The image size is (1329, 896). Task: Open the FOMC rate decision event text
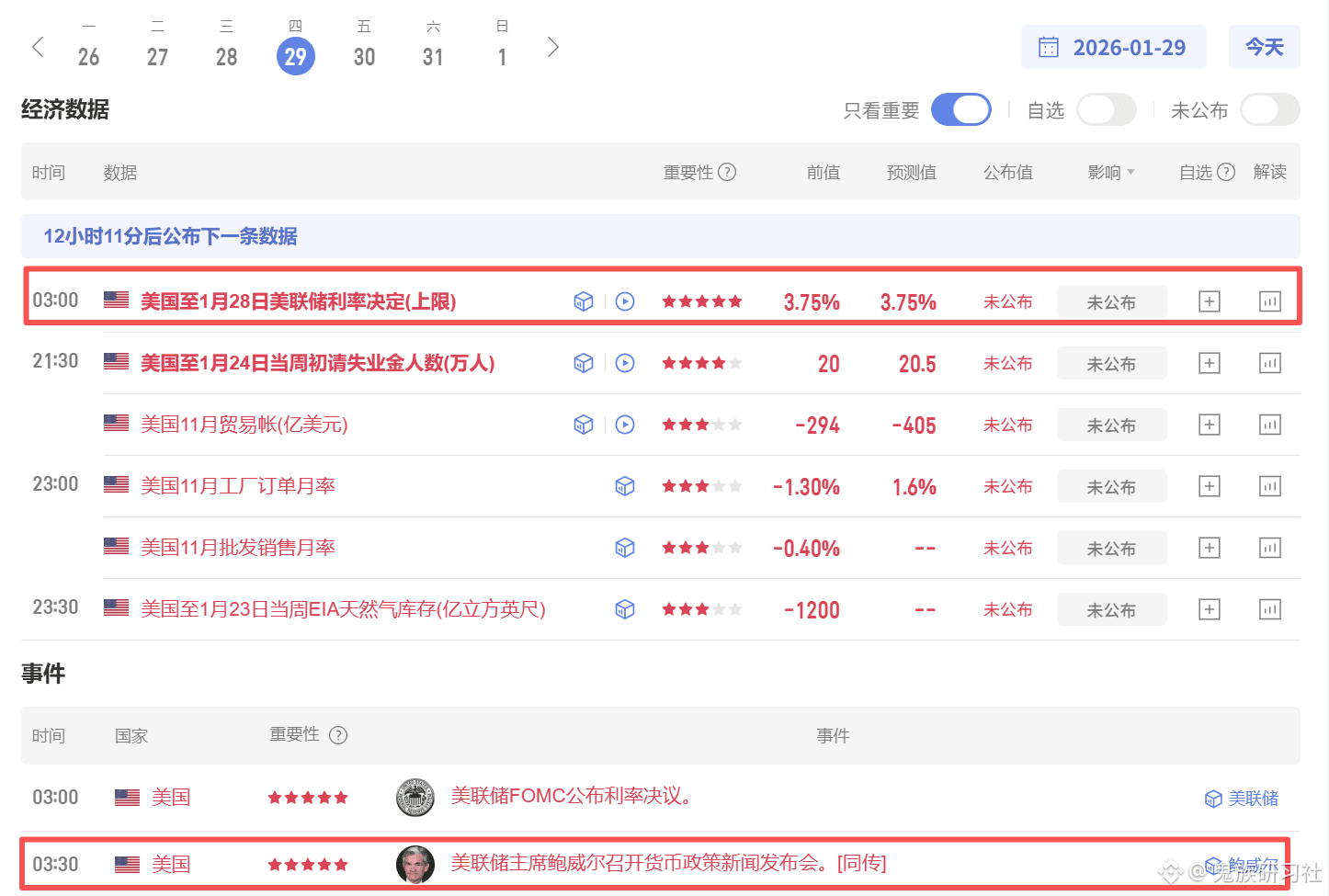[x=571, y=796]
